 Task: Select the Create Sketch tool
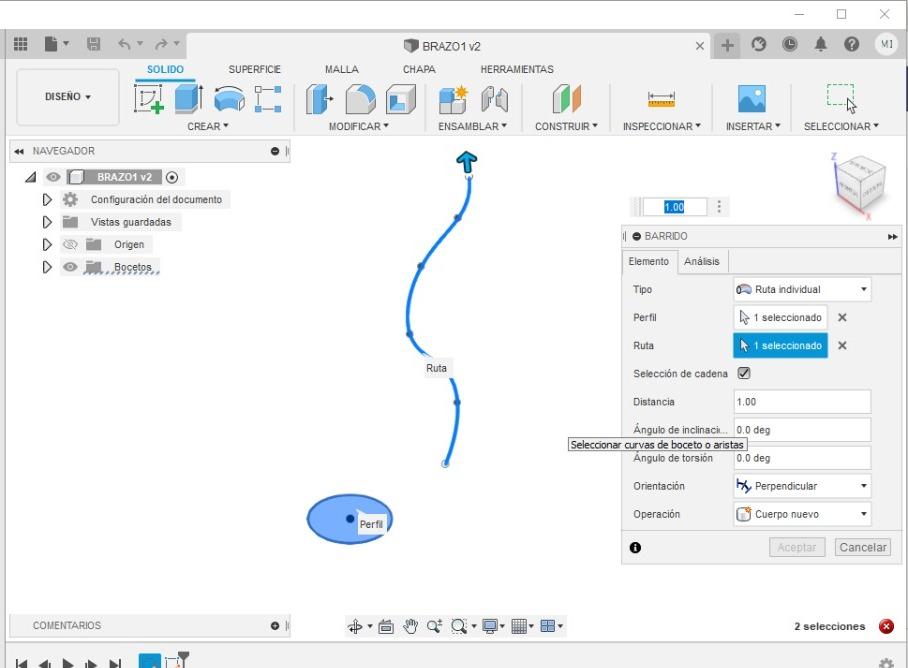tap(149, 98)
